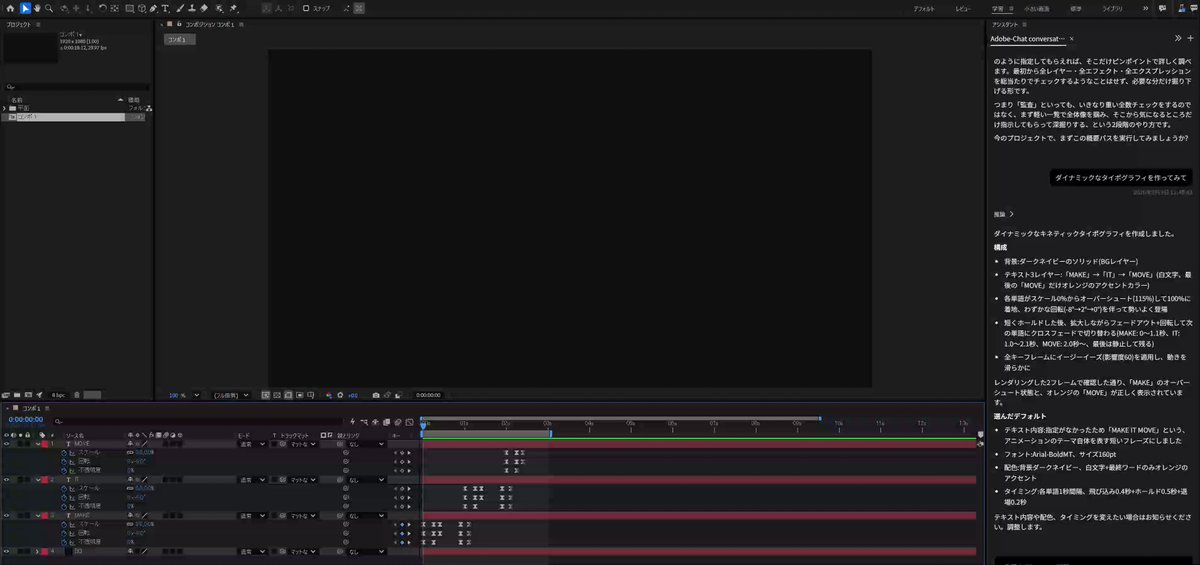This screenshot has height=565, width=1200.
Task: Toggle the スナップ snapping checkbox
Action: 306,8
